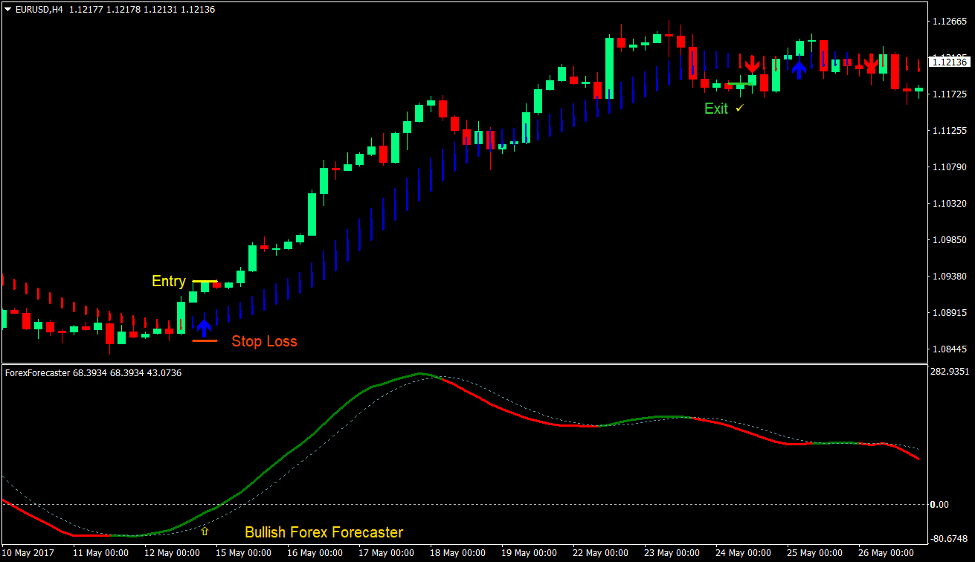977x562 pixels.
Task: Click the 1.10790 price axis label
Action: point(950,167)
